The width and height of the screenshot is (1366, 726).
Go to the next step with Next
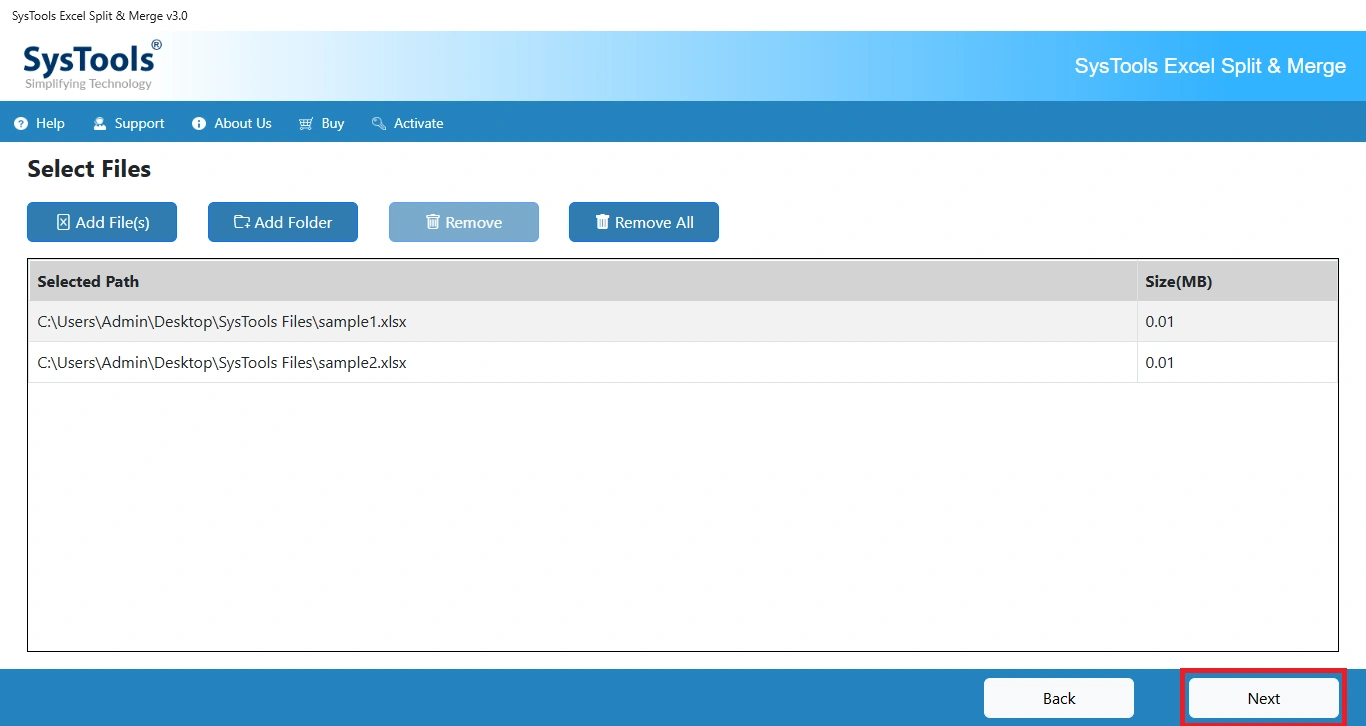[1263, 698]
